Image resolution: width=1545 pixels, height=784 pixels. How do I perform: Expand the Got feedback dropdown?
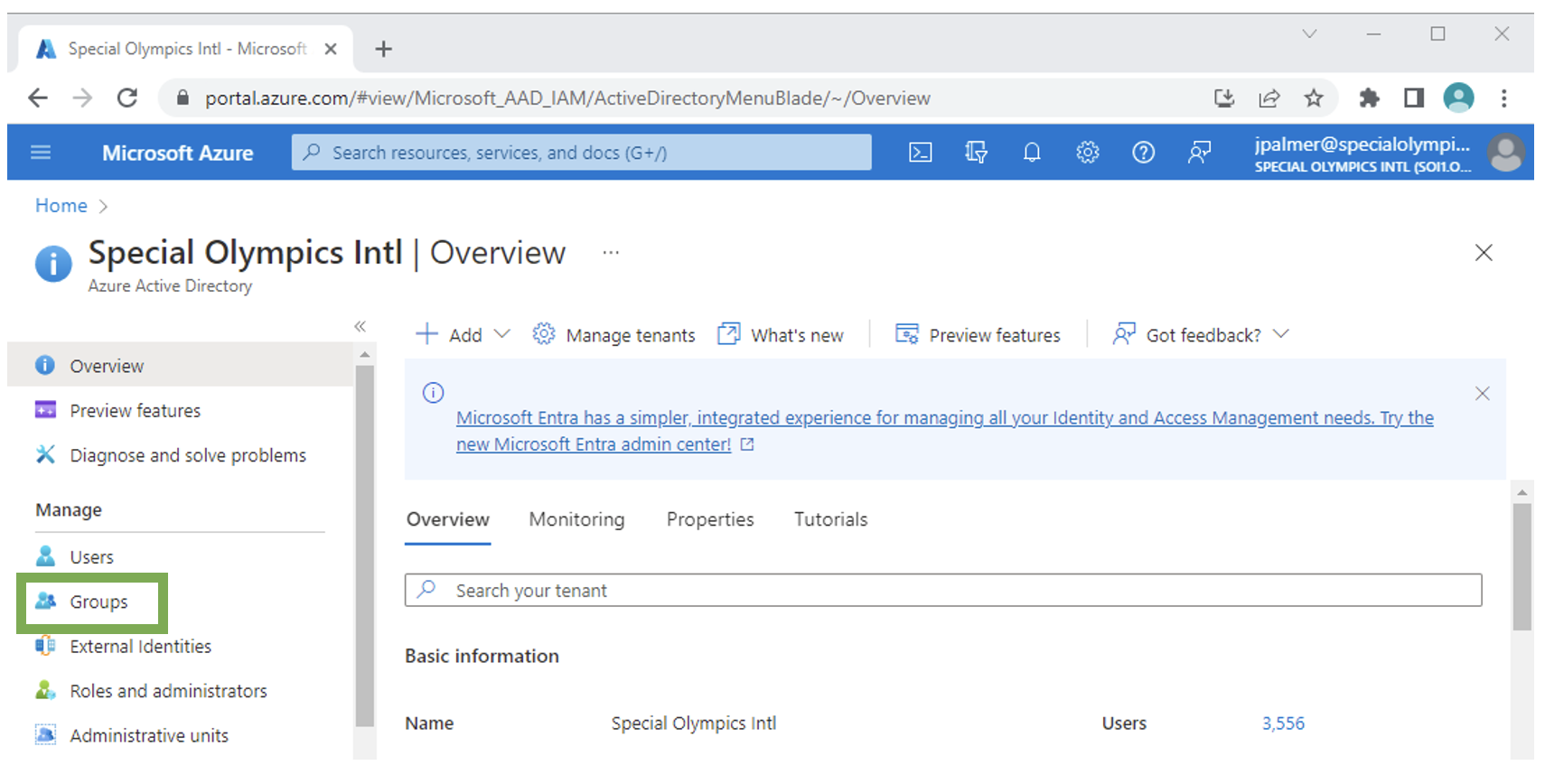coord(1201,335)
